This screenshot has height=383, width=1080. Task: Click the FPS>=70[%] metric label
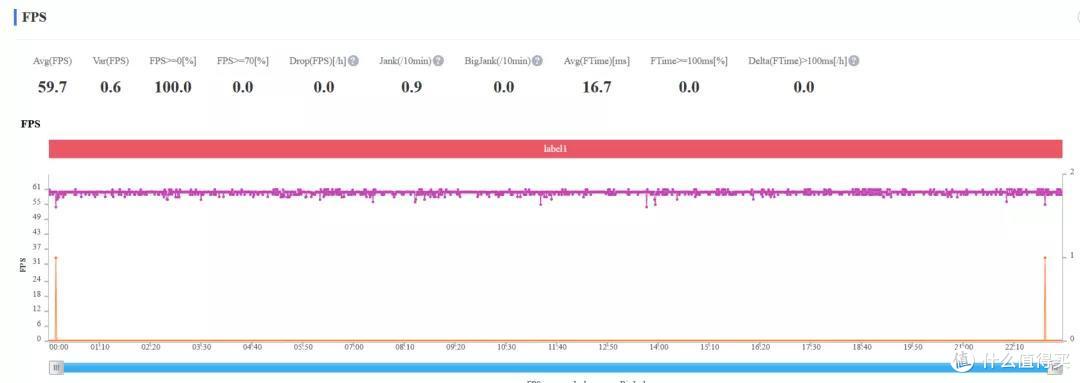[x=242, y=61]
